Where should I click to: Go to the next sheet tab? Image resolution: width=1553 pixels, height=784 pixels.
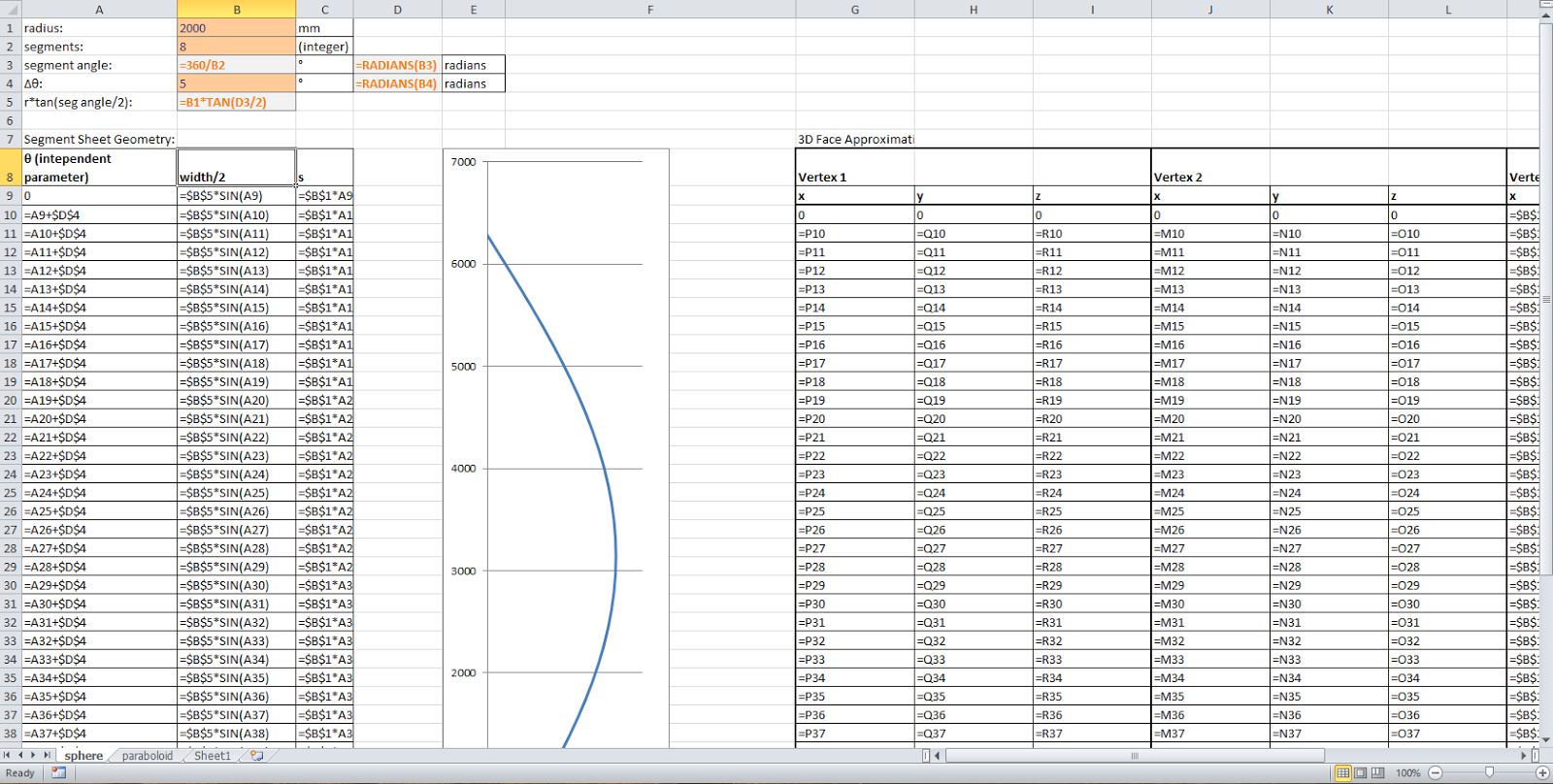pos(33,755)
